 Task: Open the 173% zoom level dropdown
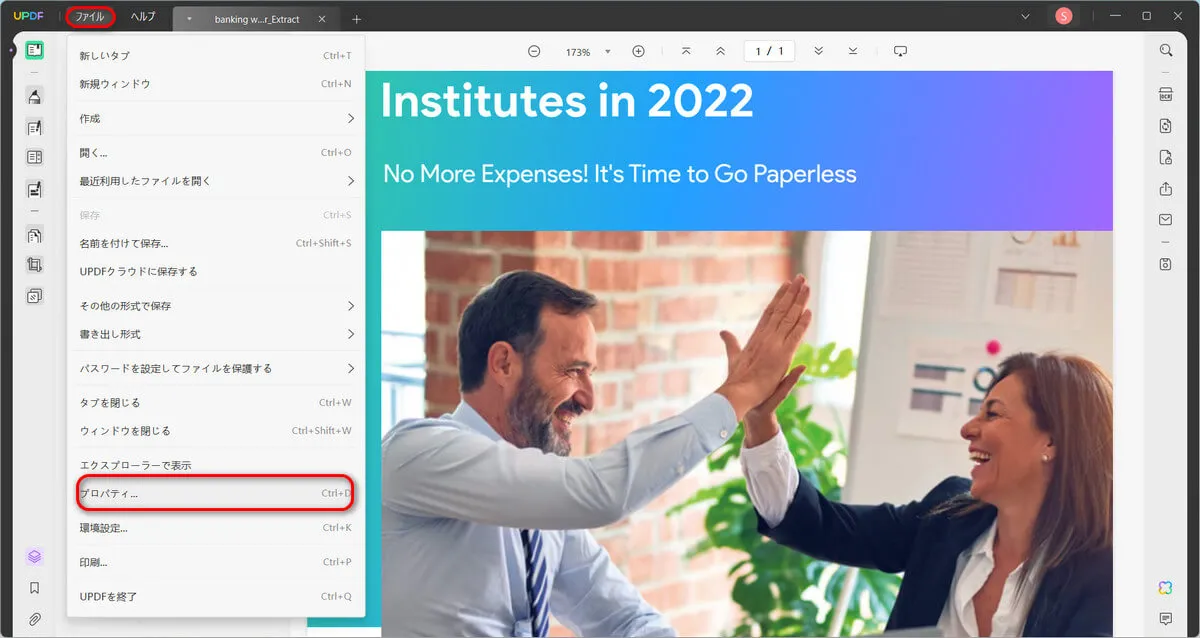(607, 52)
